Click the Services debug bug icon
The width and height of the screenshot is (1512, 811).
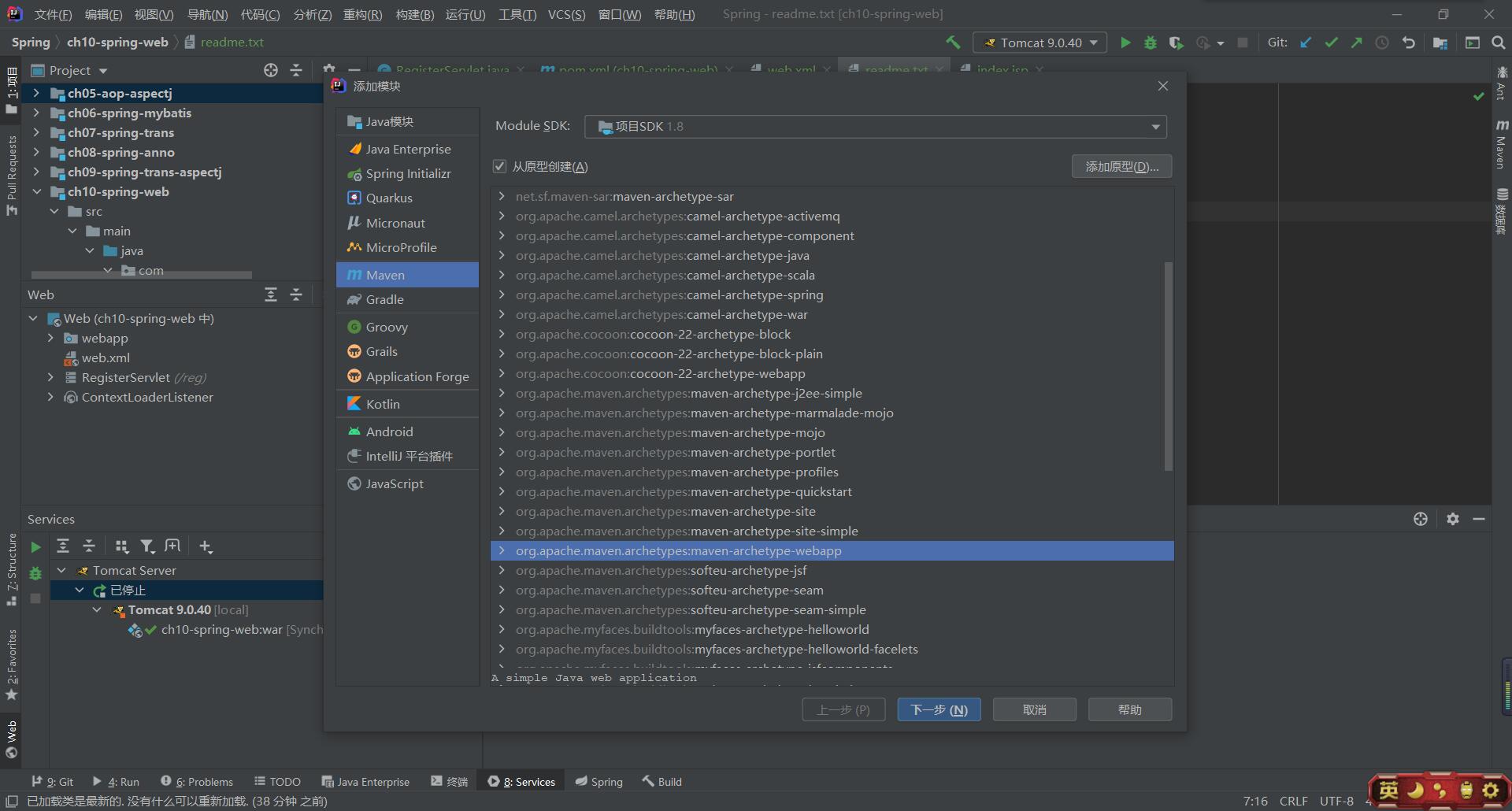pyautogui.click(x=35, y=573)
